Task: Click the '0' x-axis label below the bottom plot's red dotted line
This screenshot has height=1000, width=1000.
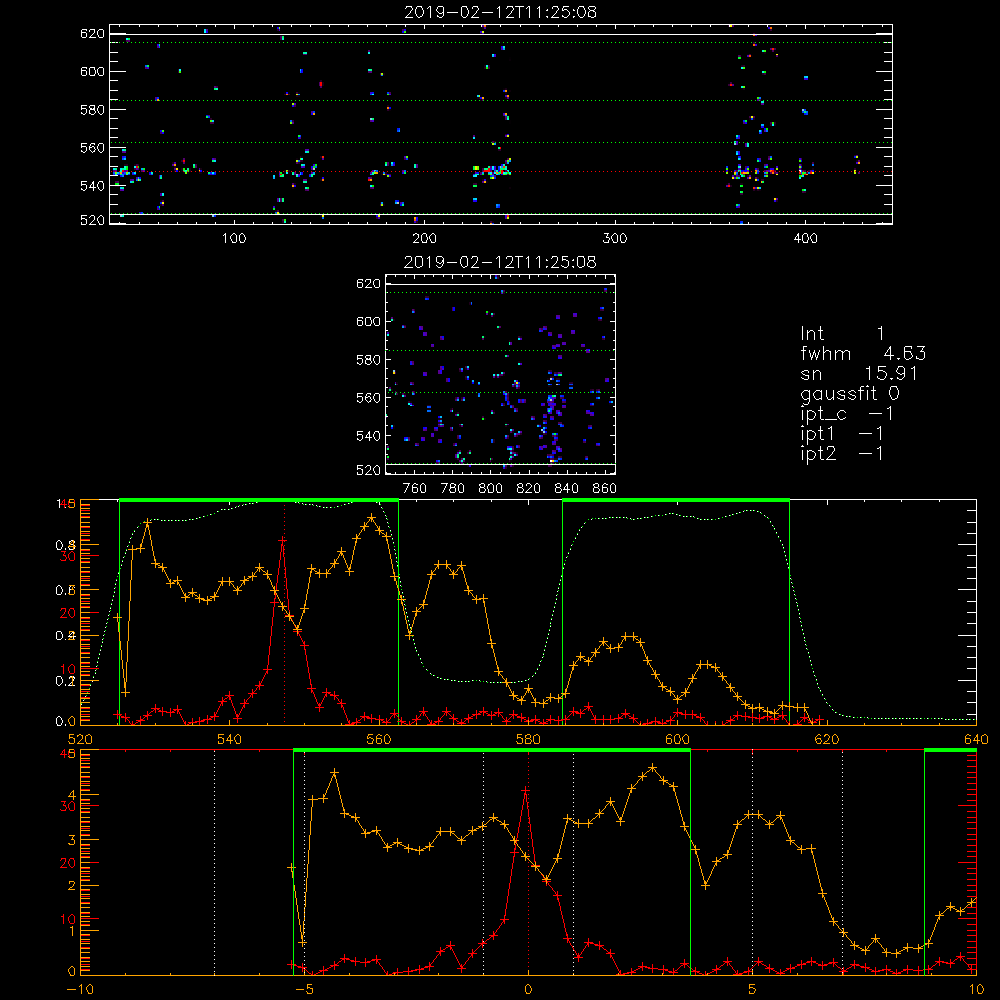Action: tap(528, 989)
